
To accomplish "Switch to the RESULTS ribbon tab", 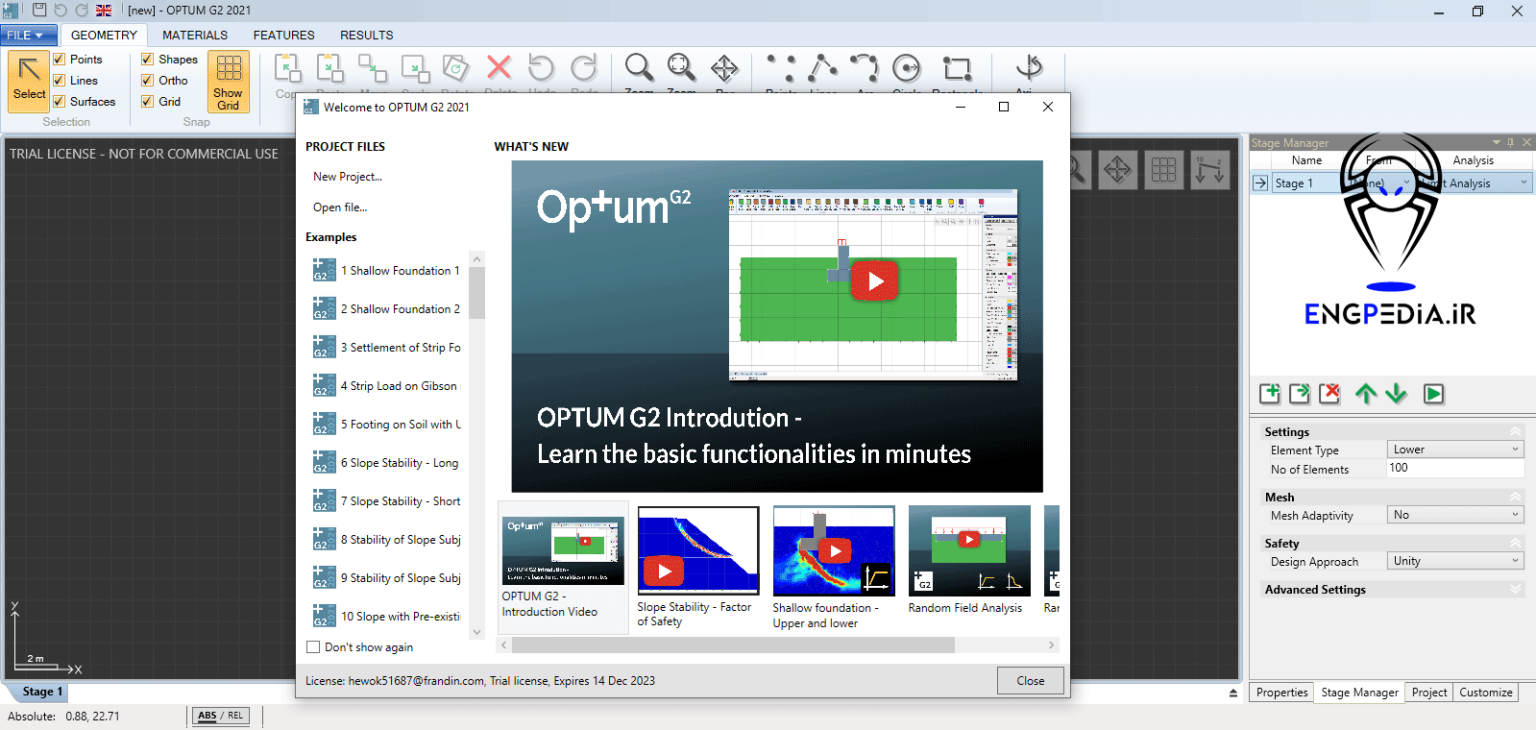I will pos(366,35).
